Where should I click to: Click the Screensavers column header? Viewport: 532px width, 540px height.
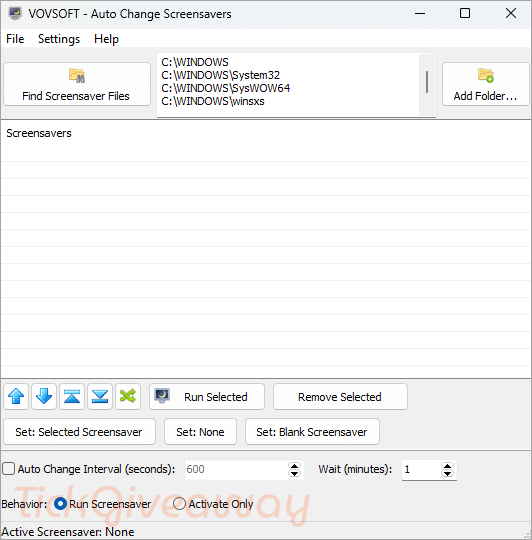pos(39,133)
